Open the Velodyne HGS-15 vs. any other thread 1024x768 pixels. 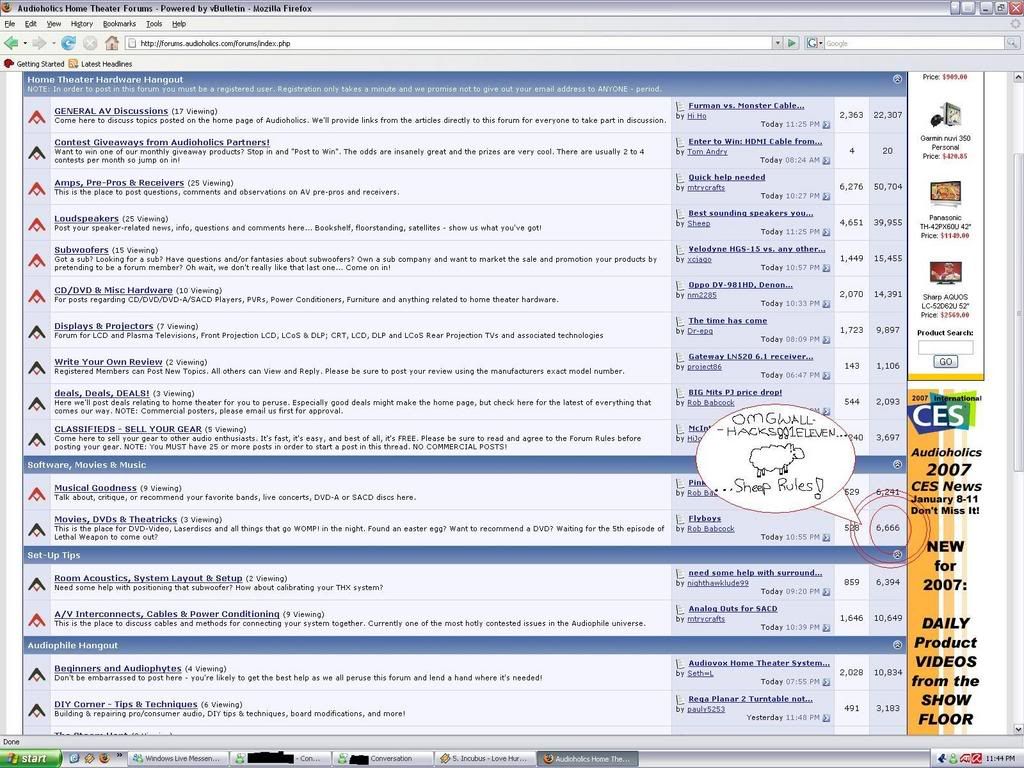[756, 249]
